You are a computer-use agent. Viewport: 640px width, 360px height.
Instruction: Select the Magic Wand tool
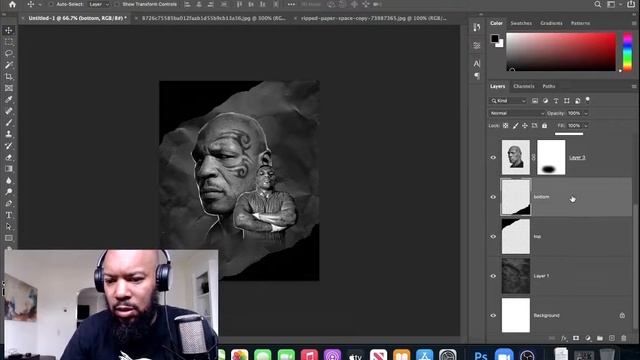(9, 65)
